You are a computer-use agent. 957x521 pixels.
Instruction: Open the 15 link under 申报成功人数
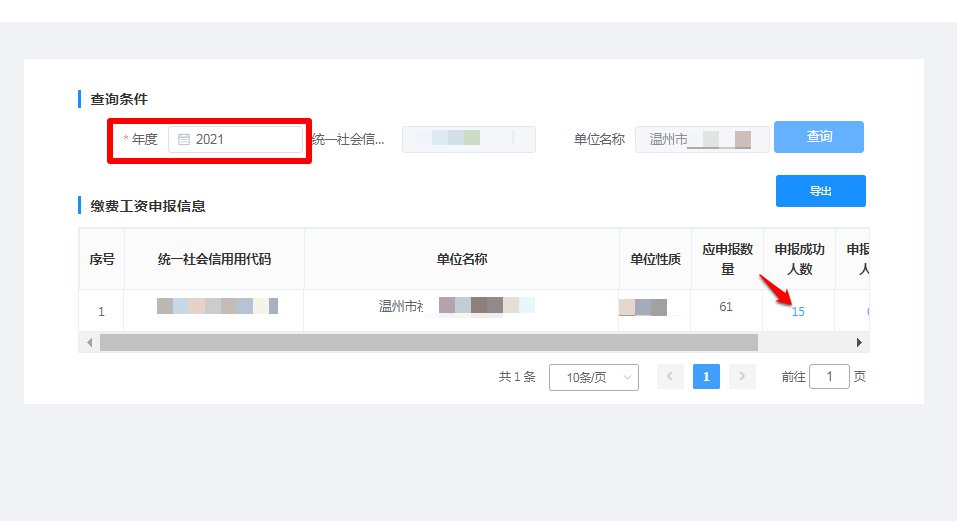798,312
